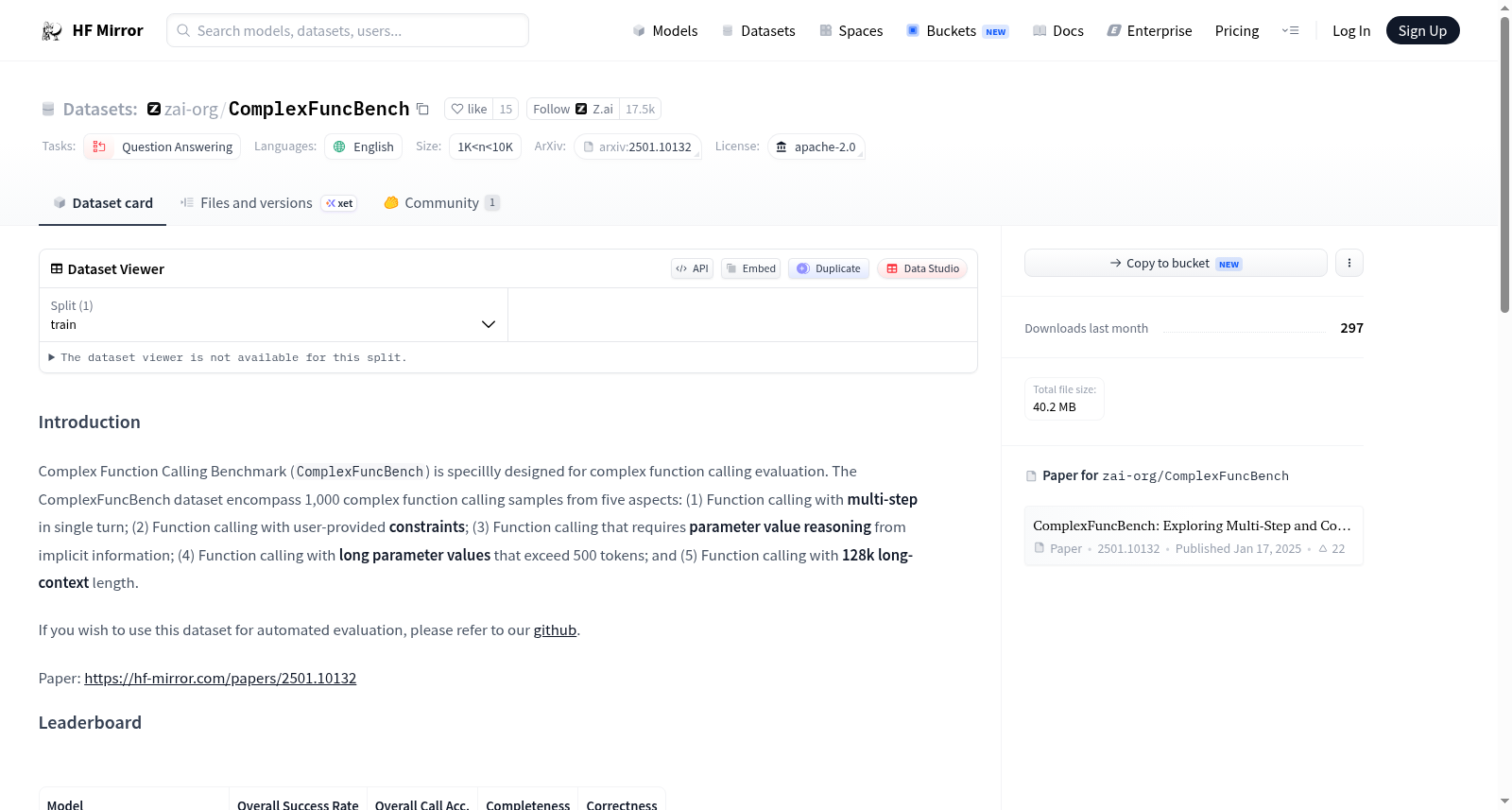
Task: Open Data Studio
Action: [922, 268]
